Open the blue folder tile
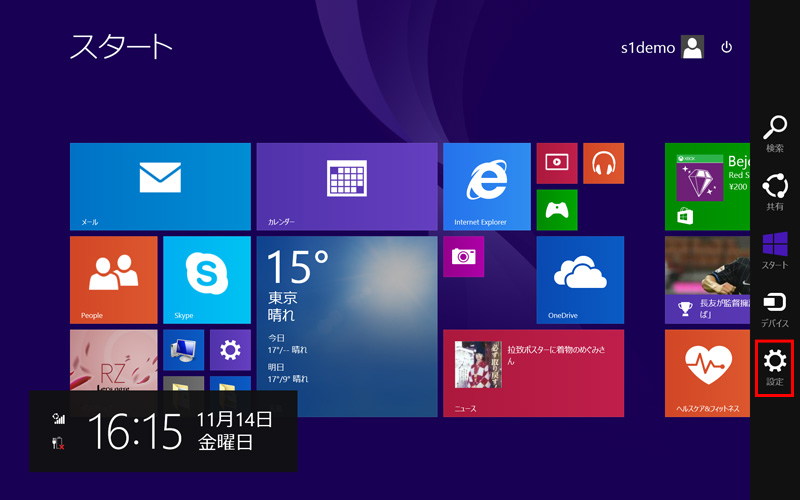 click(x=230, y=384)
